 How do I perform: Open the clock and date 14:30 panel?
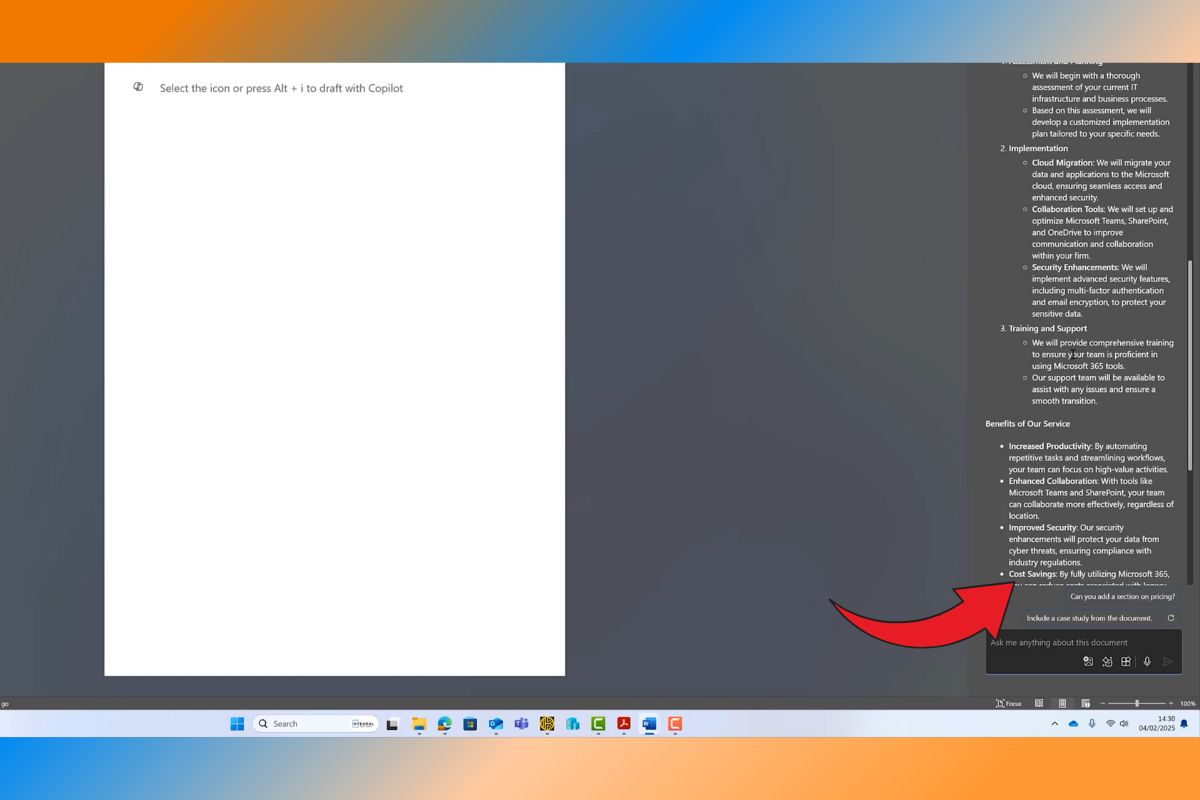(1156, 723)
